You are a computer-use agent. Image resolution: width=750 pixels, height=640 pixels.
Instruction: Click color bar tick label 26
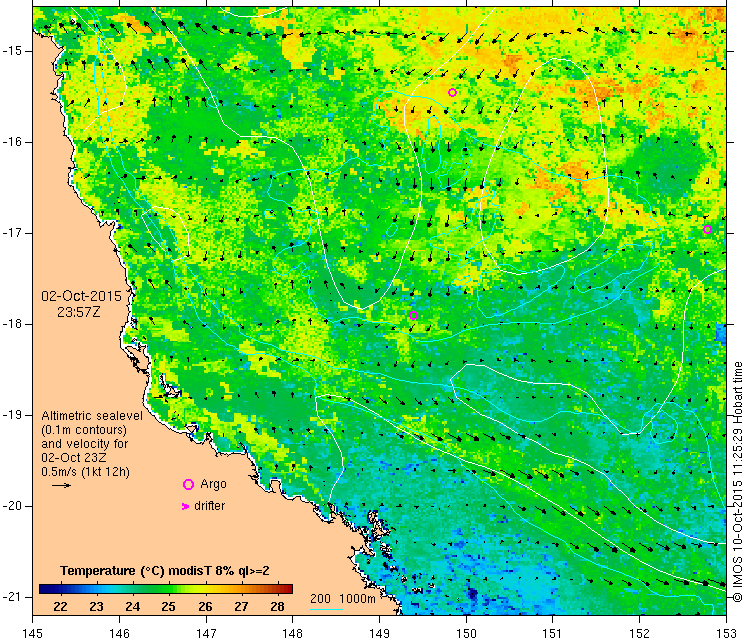pyautogui.click(x=205, y=607)
